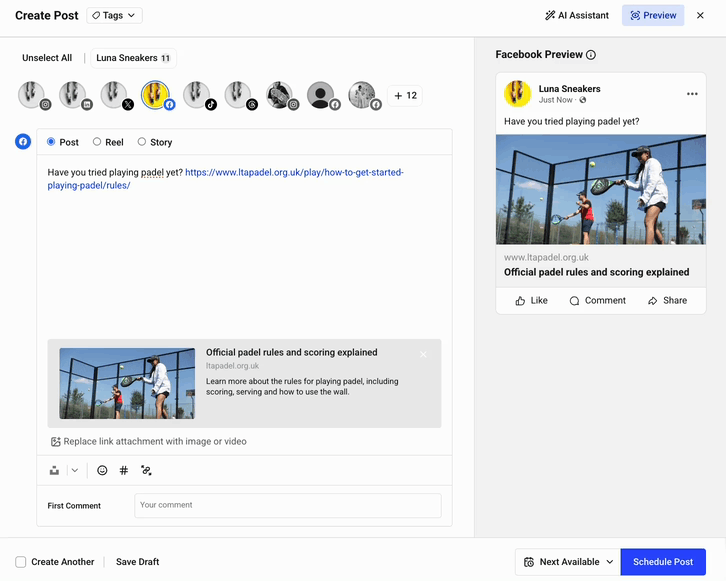Image resolution: width=726 pixels, height=581 pixels.
Task: Click link card description about padel rules
Action: [302, 387]
